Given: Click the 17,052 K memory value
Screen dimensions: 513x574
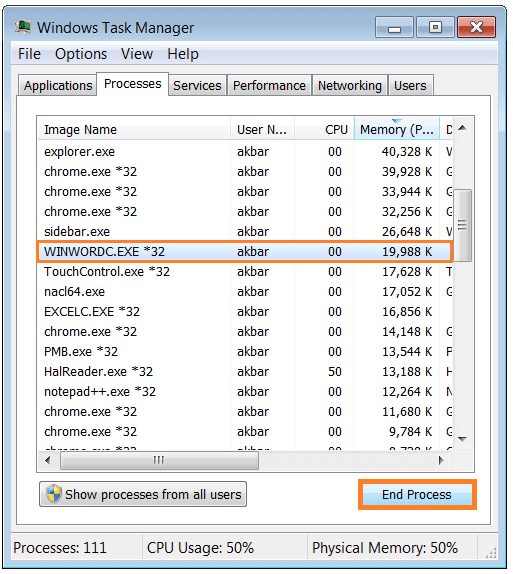Looking at the screenshot, I should [407, 291].
